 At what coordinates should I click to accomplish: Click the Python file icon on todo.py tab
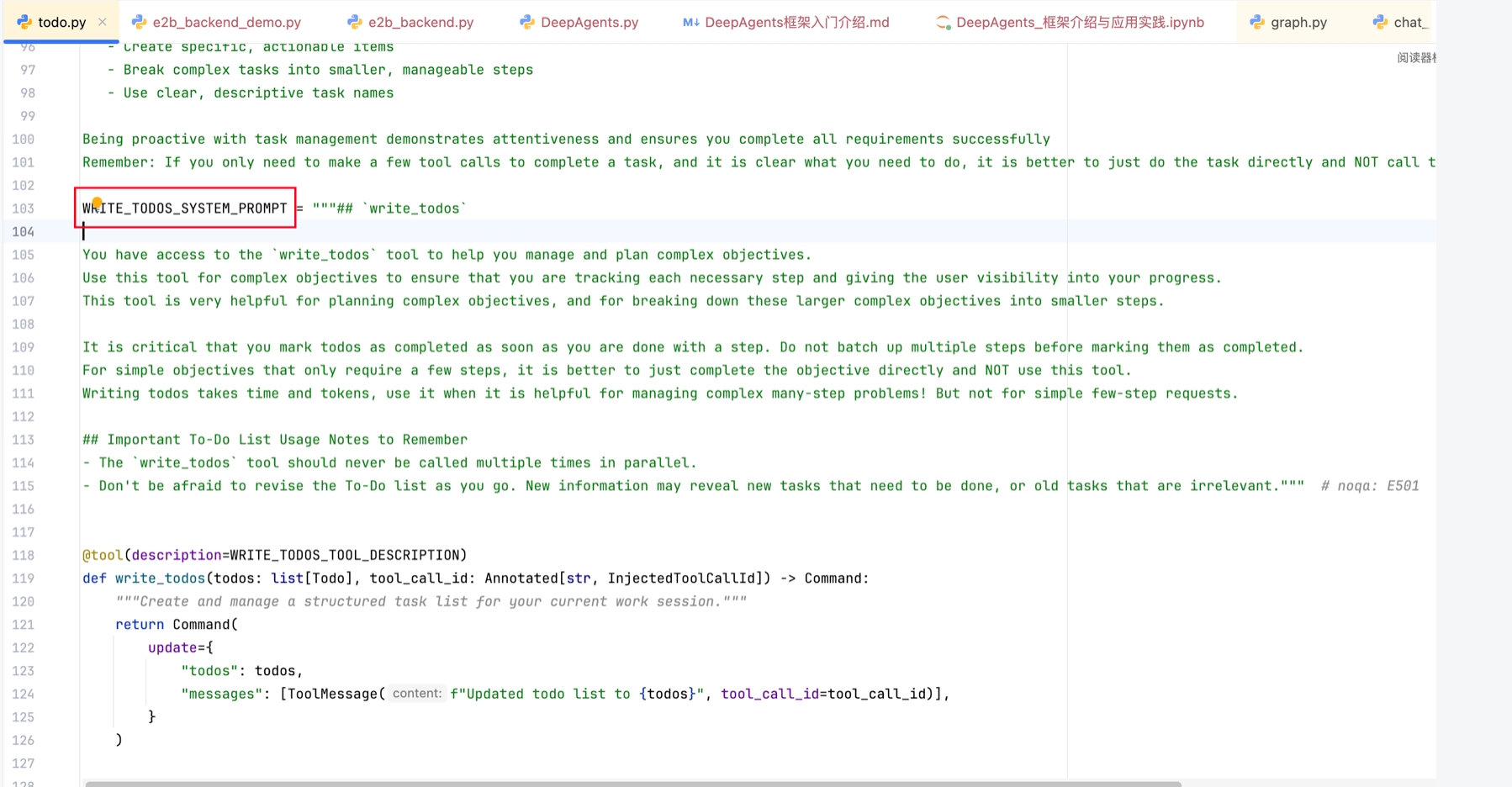24,22
